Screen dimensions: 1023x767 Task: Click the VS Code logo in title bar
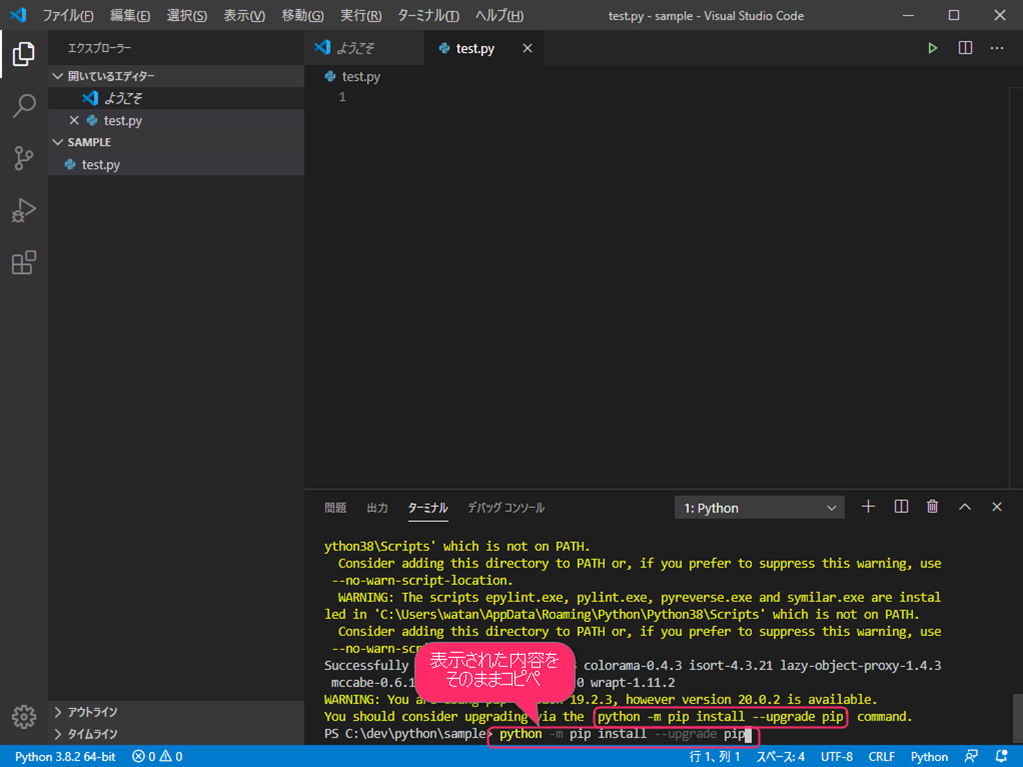click(18, 15)
